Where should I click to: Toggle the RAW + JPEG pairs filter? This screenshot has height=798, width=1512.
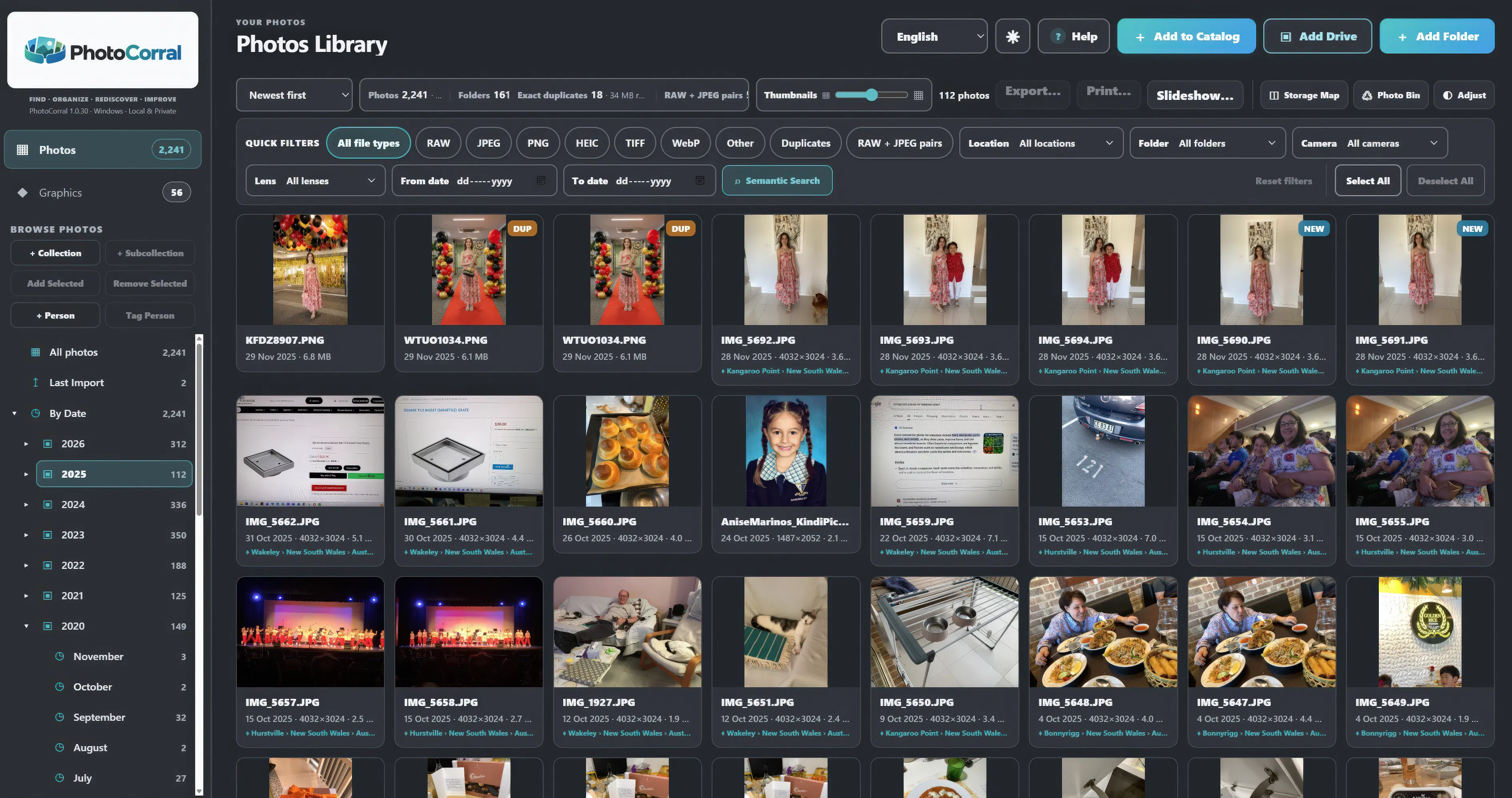899,143
